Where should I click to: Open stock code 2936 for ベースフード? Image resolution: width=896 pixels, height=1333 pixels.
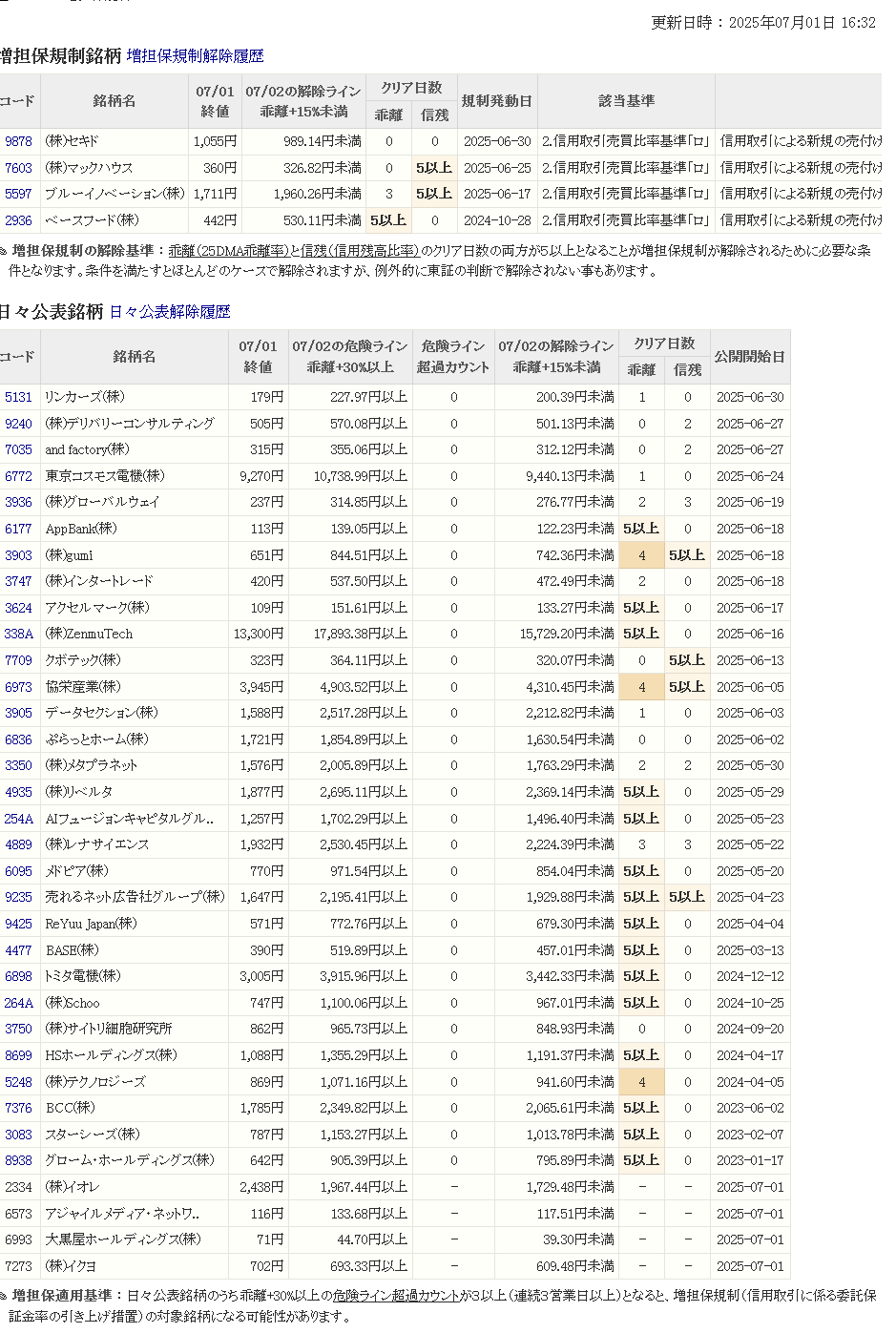tap(18, 220)
